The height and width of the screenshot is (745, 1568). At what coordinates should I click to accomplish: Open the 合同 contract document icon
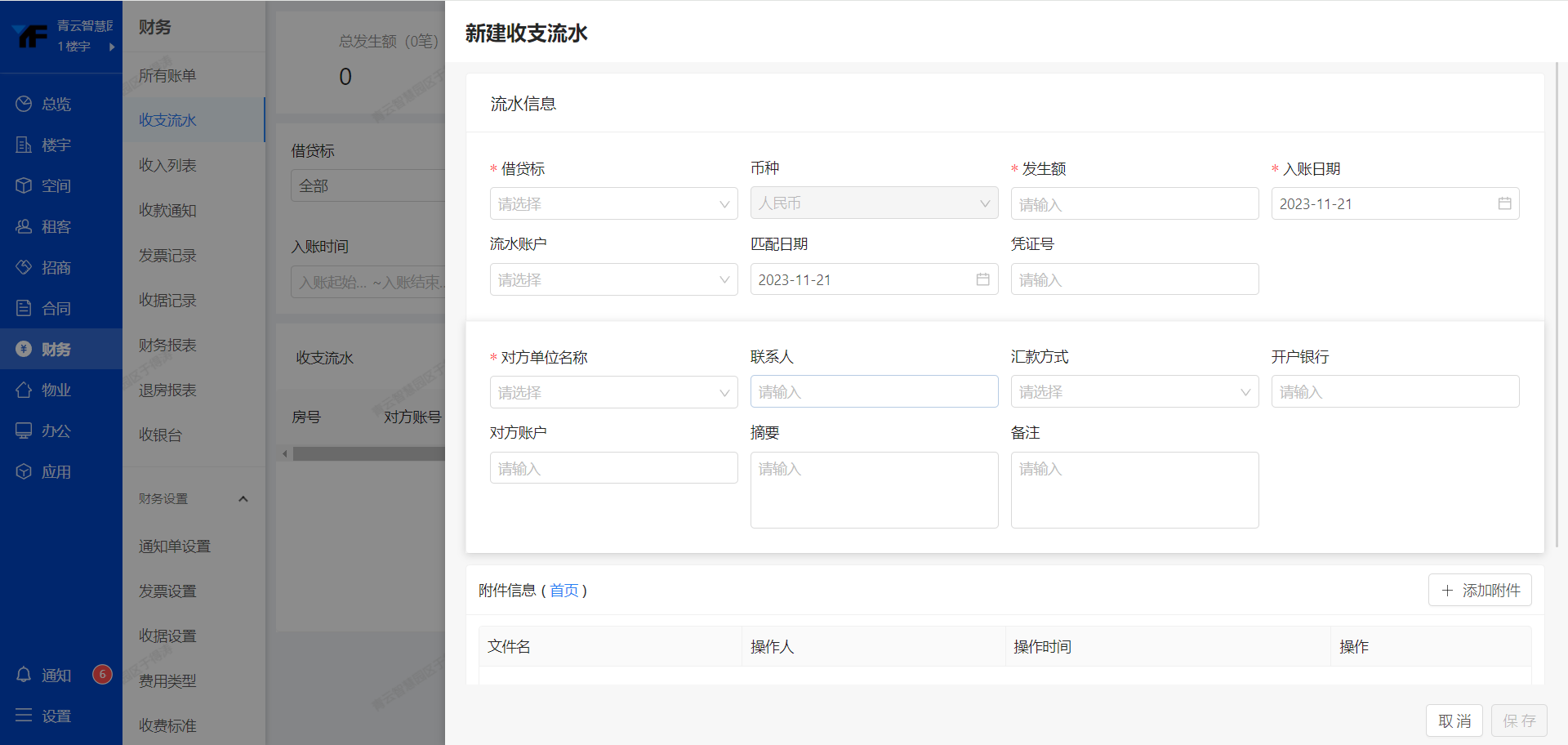24,308
